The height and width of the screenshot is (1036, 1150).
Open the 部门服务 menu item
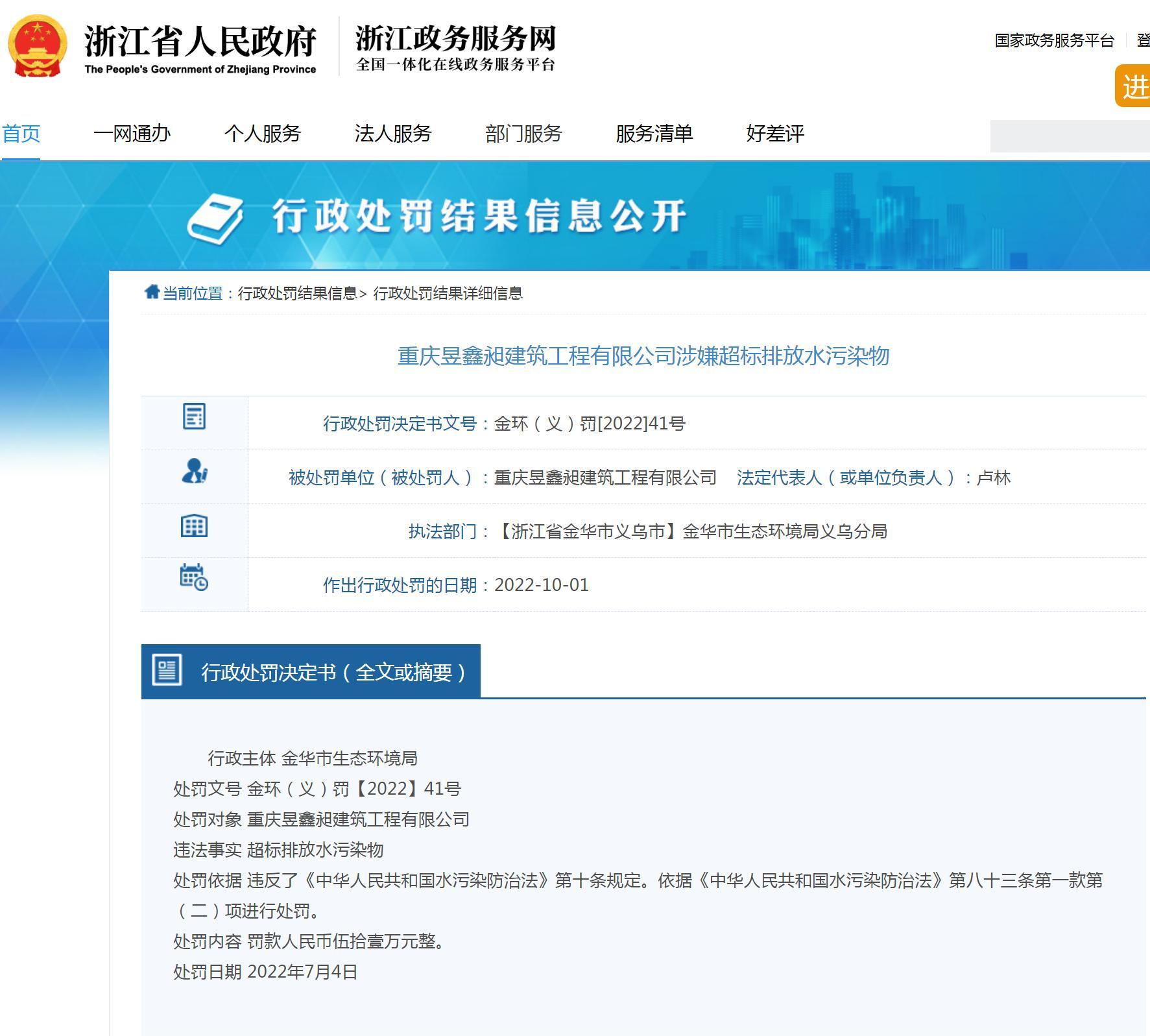point(523,134)
